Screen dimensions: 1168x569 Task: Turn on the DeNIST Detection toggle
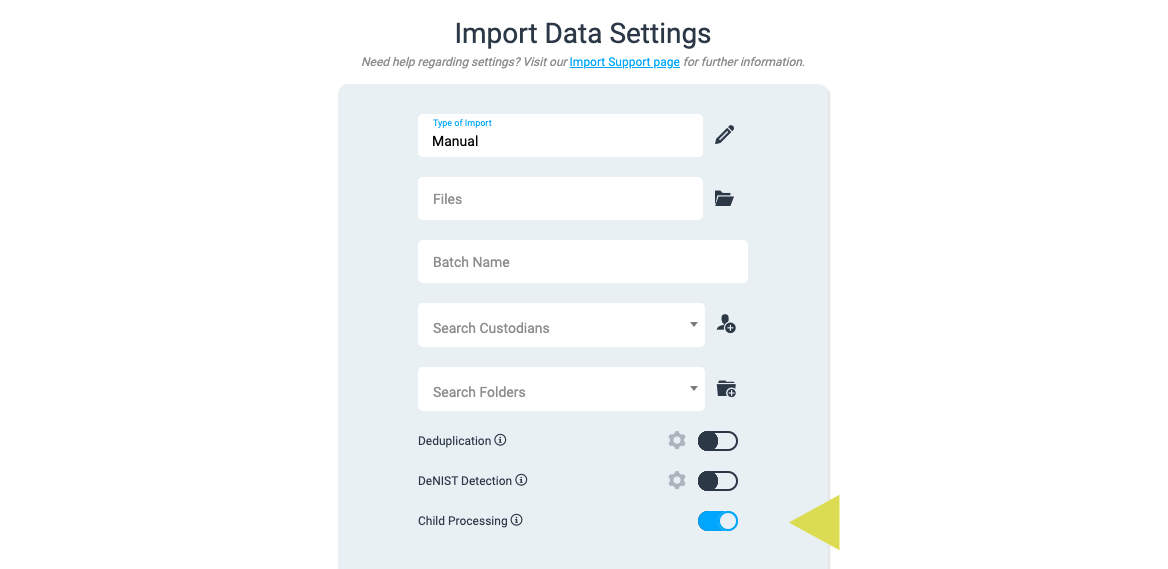click(718, 481)
